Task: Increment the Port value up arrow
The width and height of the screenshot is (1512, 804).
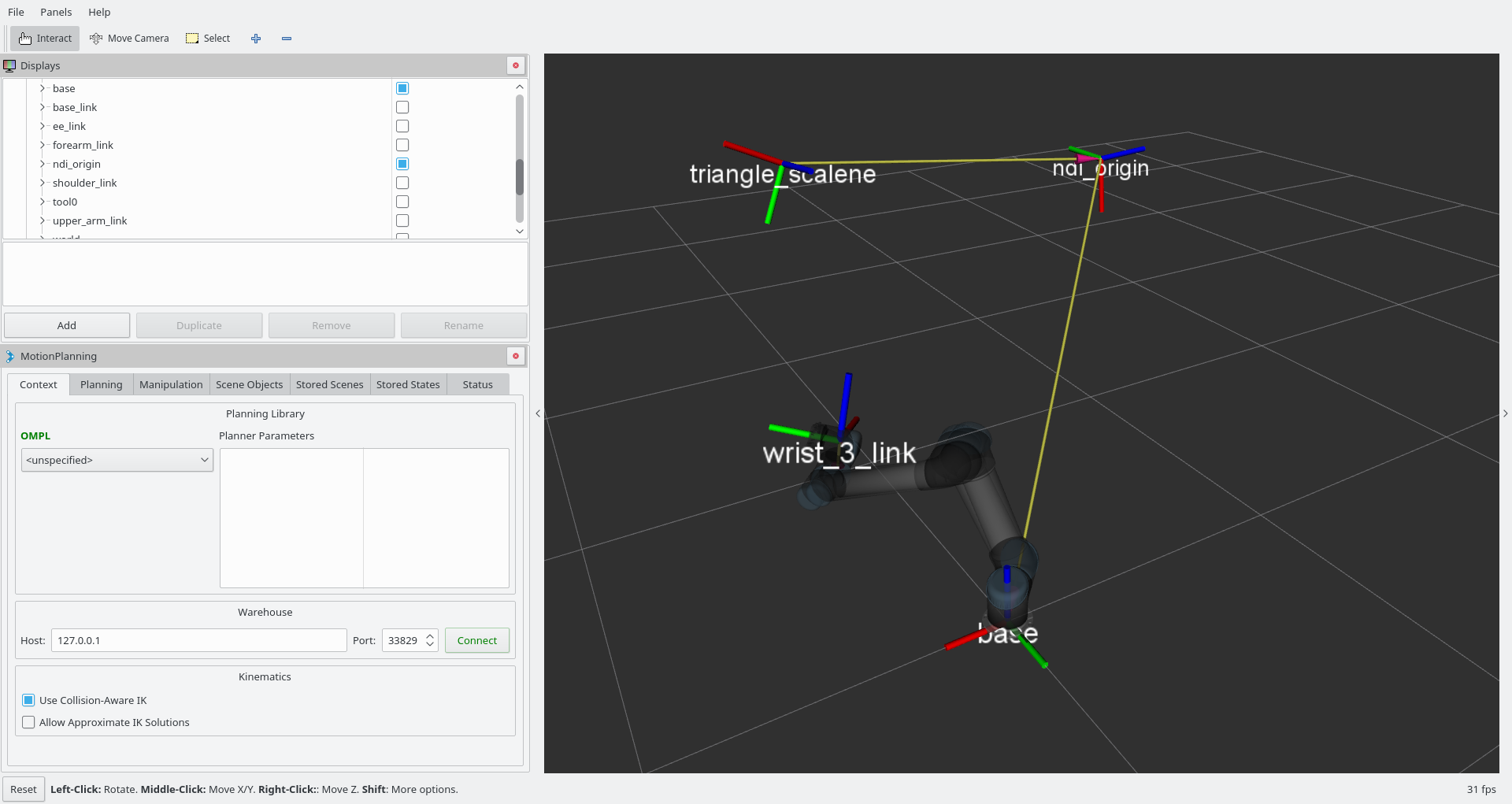Action: point(430,635)
